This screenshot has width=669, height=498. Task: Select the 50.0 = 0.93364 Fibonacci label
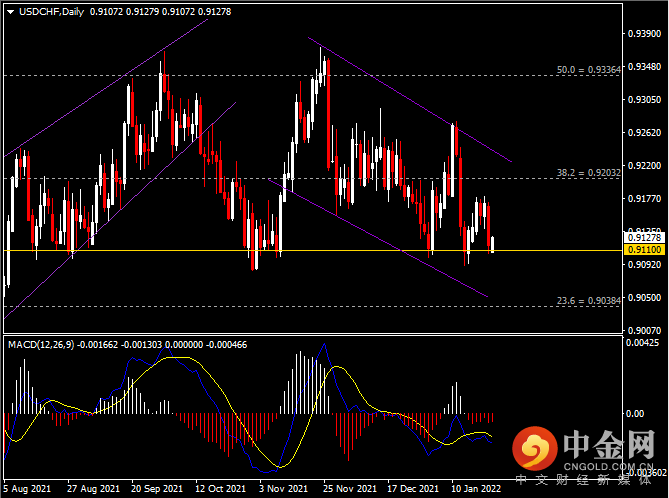[x=588, y=70]
